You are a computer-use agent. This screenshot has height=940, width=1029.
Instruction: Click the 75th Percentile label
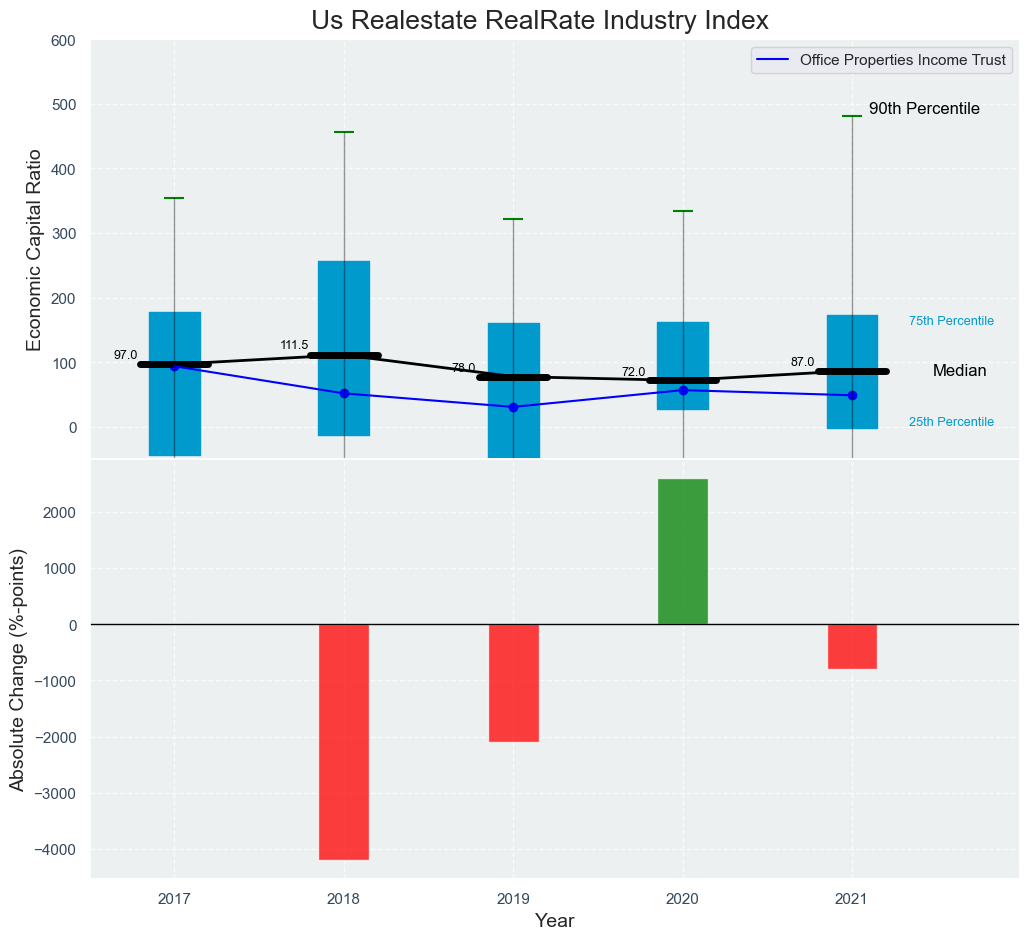pos(951,321)
